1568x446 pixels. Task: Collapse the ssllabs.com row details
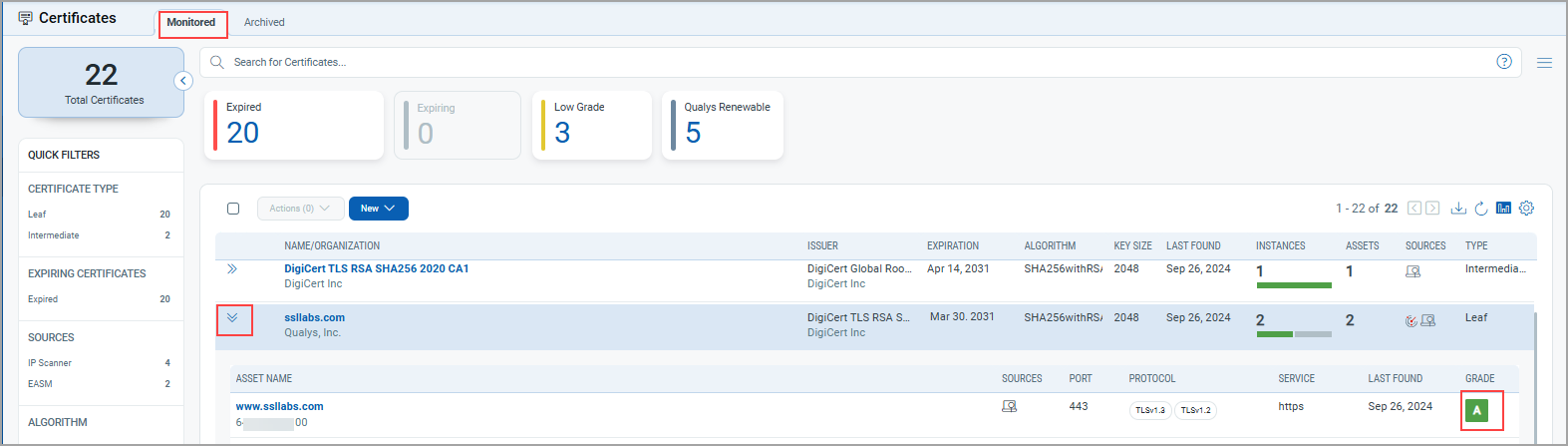(x=232, y=318)
